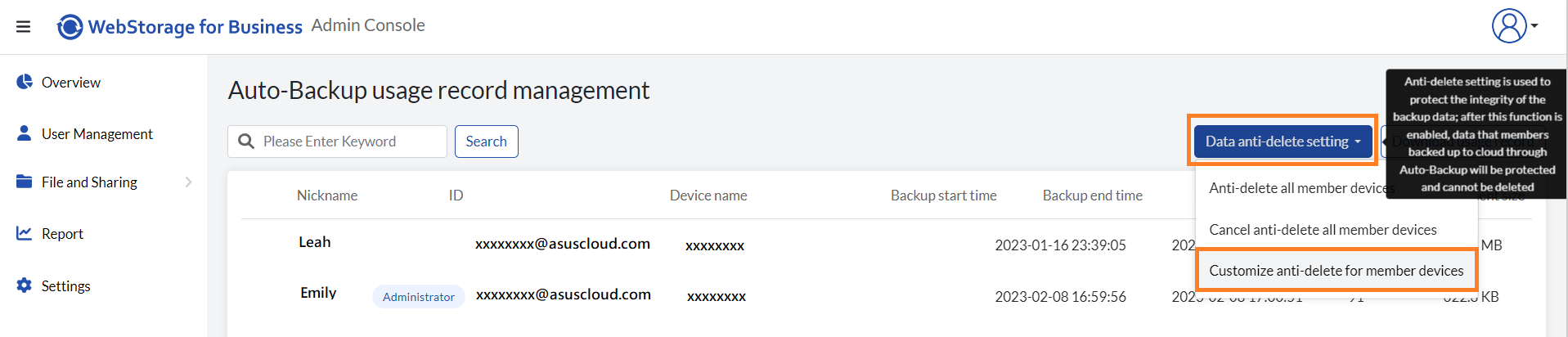Open the Data anti-delete setting dropdown
Image resolution: width=1568 pixels, height=337 pixels.
1283,142
